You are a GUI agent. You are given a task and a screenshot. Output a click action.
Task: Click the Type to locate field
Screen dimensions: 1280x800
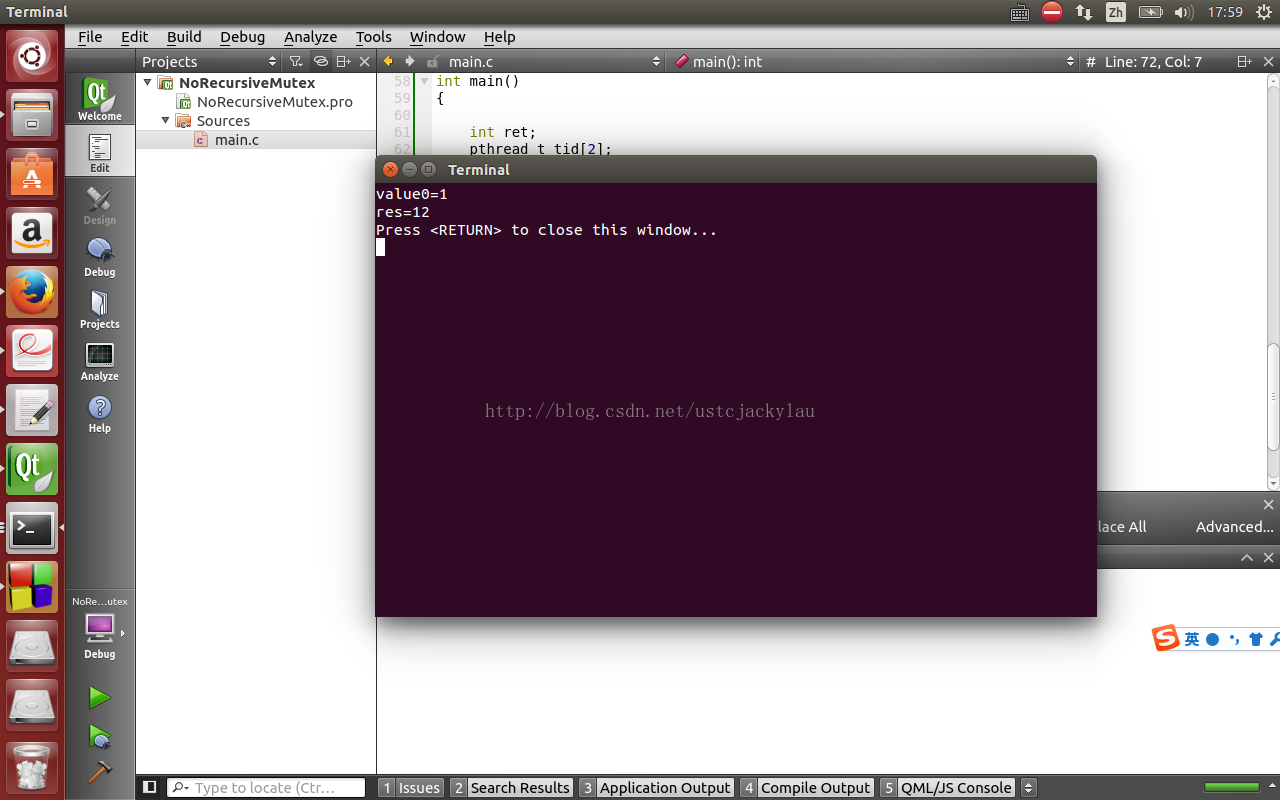pos(266,788)
